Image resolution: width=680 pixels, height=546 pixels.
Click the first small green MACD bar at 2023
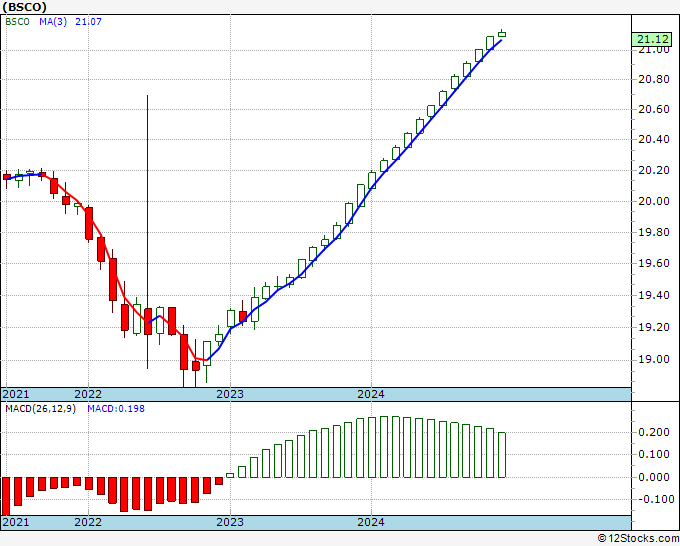pos(230,475)
